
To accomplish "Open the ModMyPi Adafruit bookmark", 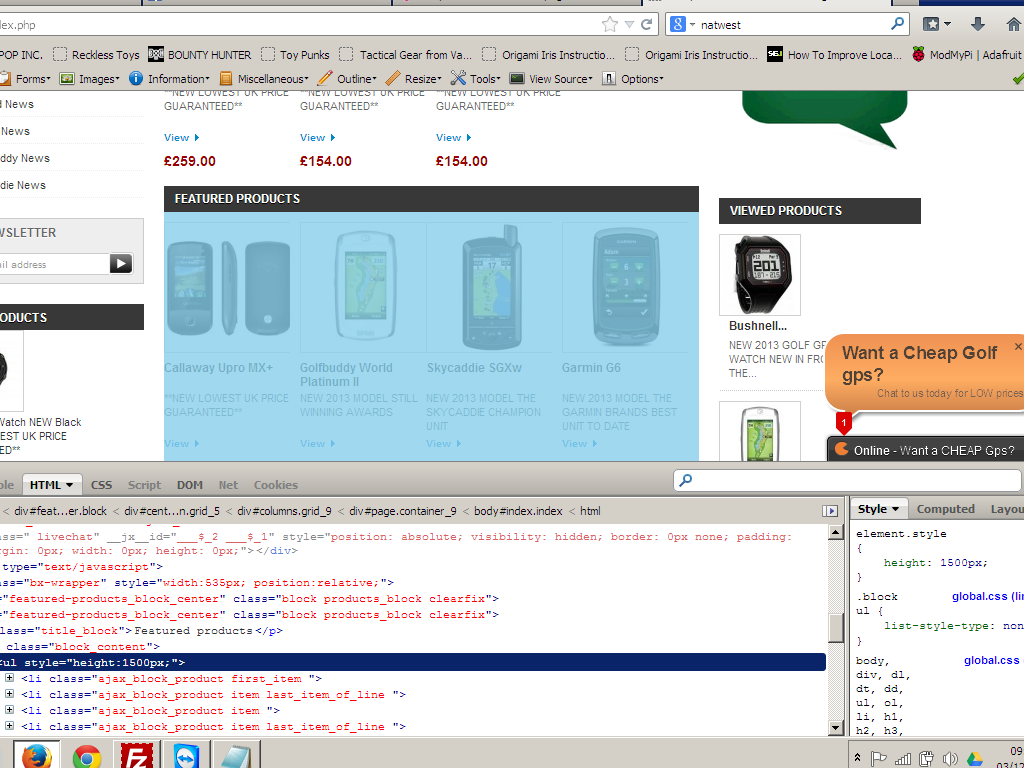I will tap(967, 55).
